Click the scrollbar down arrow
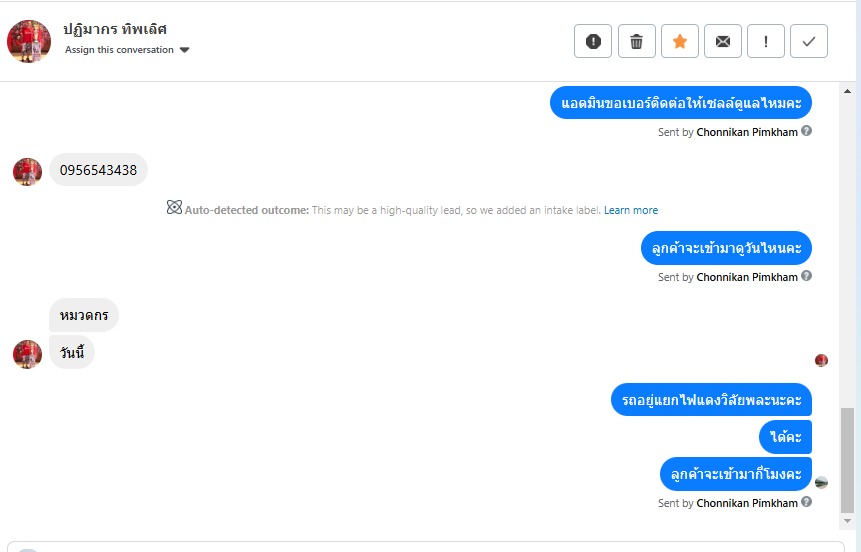The height and width of the screenshot is (552, 861). [847, 521]
